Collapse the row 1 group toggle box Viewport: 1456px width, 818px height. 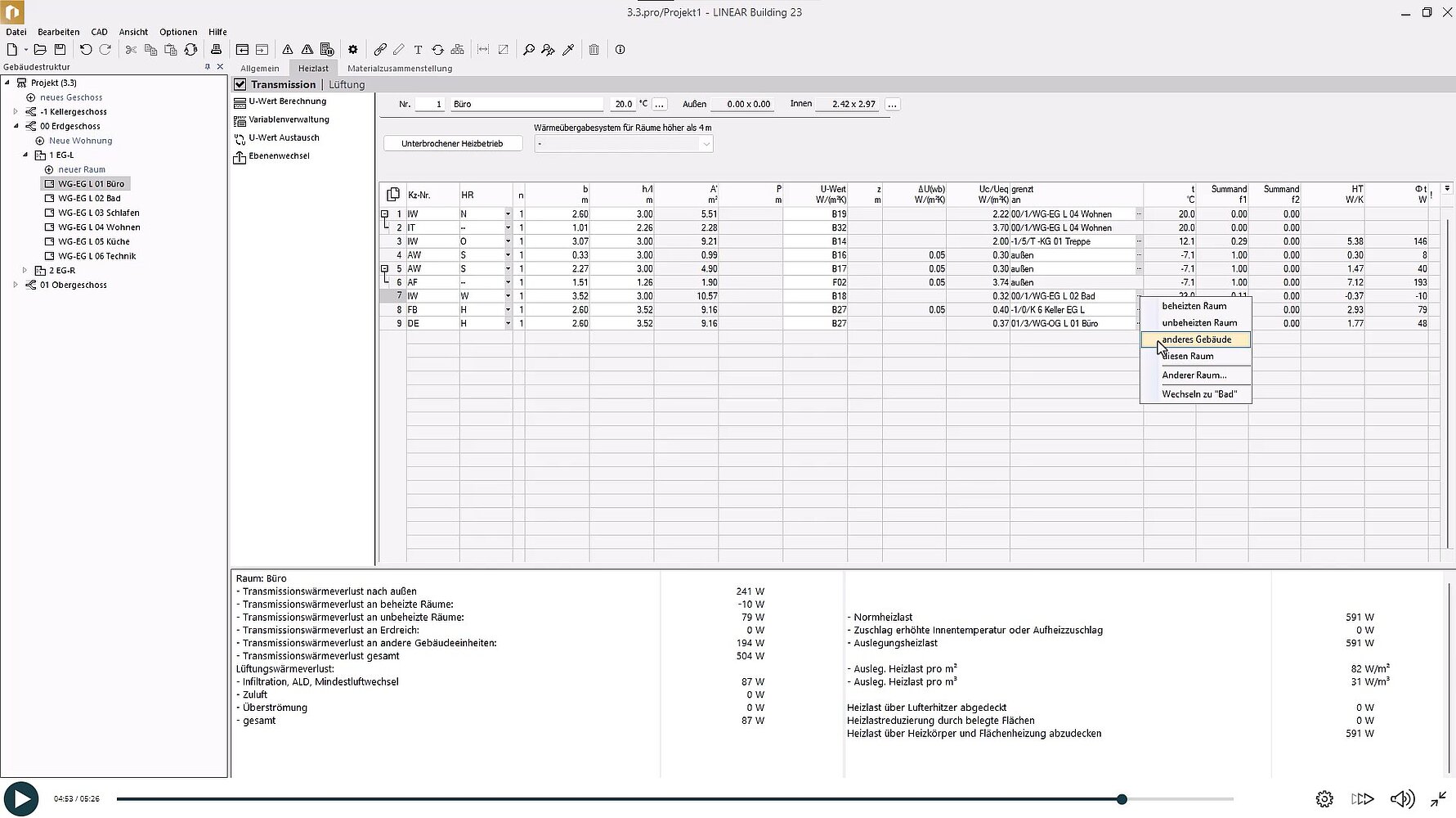click(x=384, y=214)
